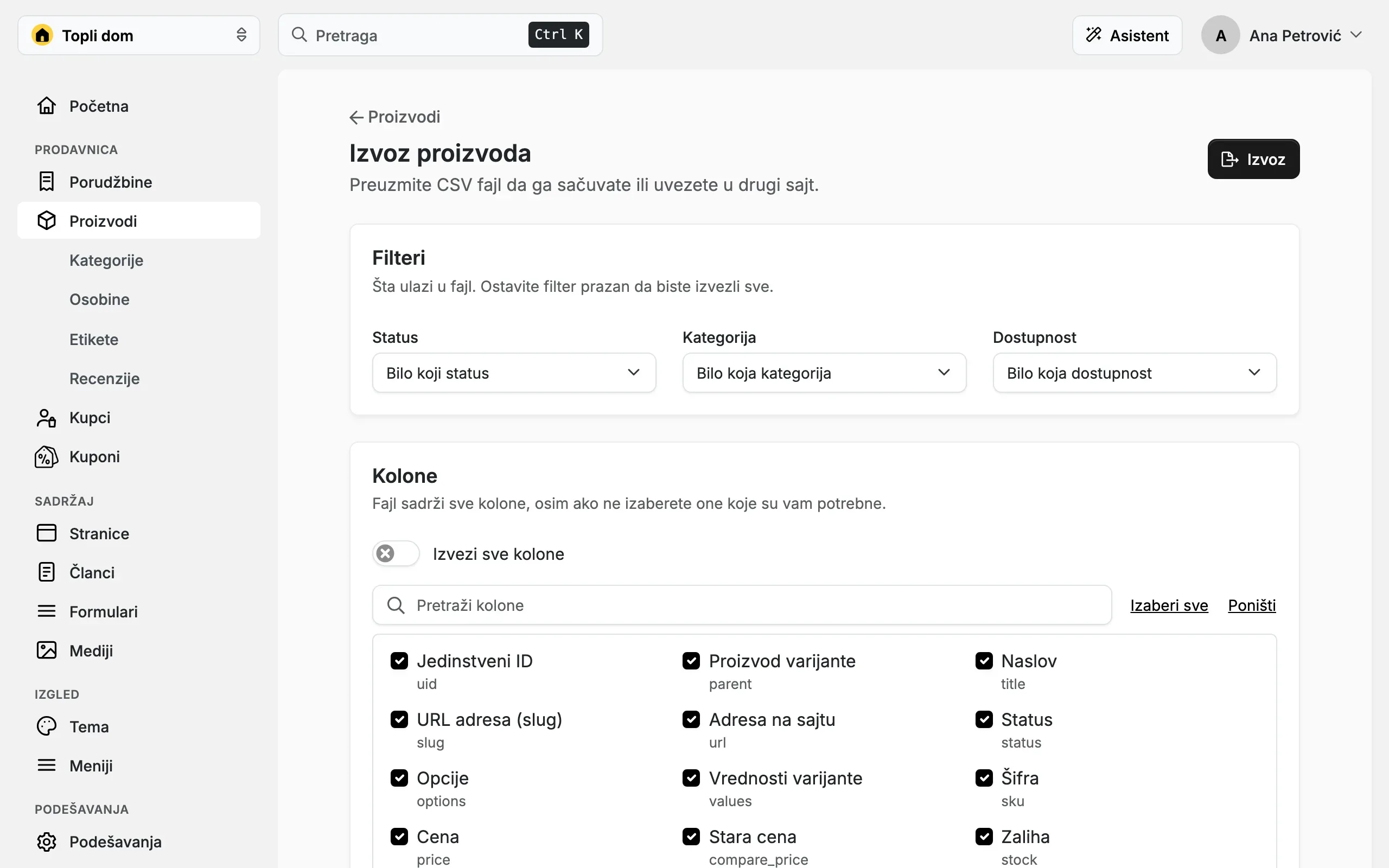
Task: Click the Kuponi percent tag icon
Action: [47, 457]
